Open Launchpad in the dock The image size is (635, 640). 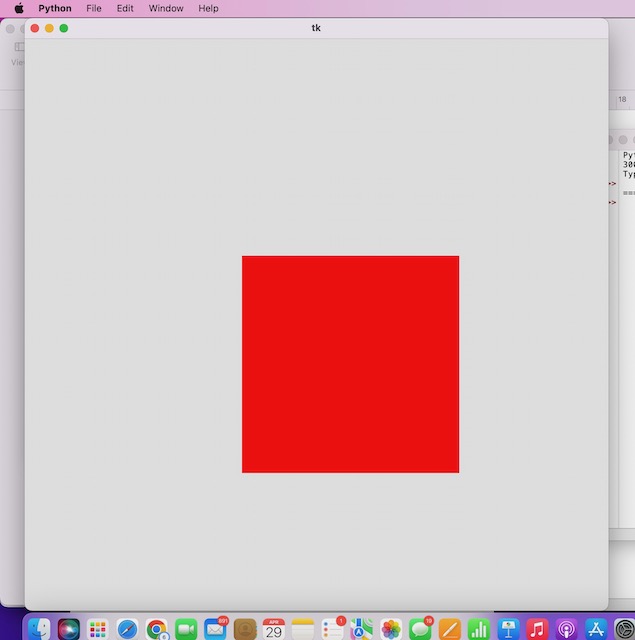pos(98,629)
